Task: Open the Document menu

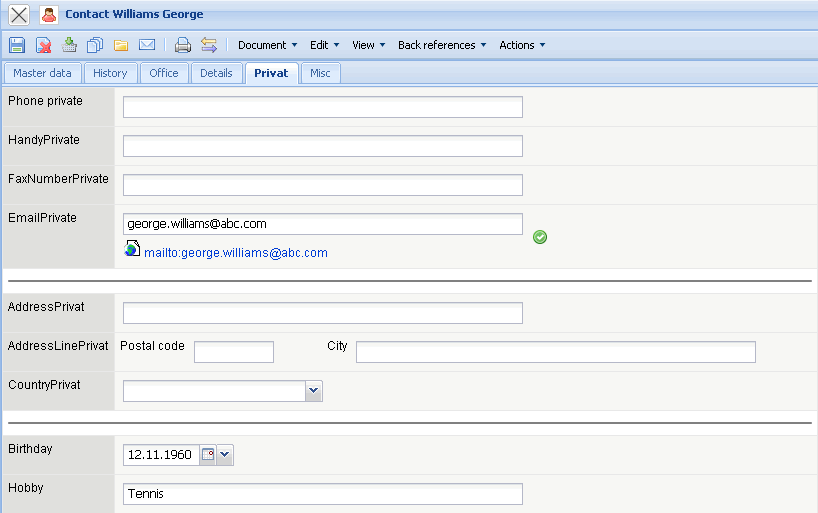Action: point(267,45)
